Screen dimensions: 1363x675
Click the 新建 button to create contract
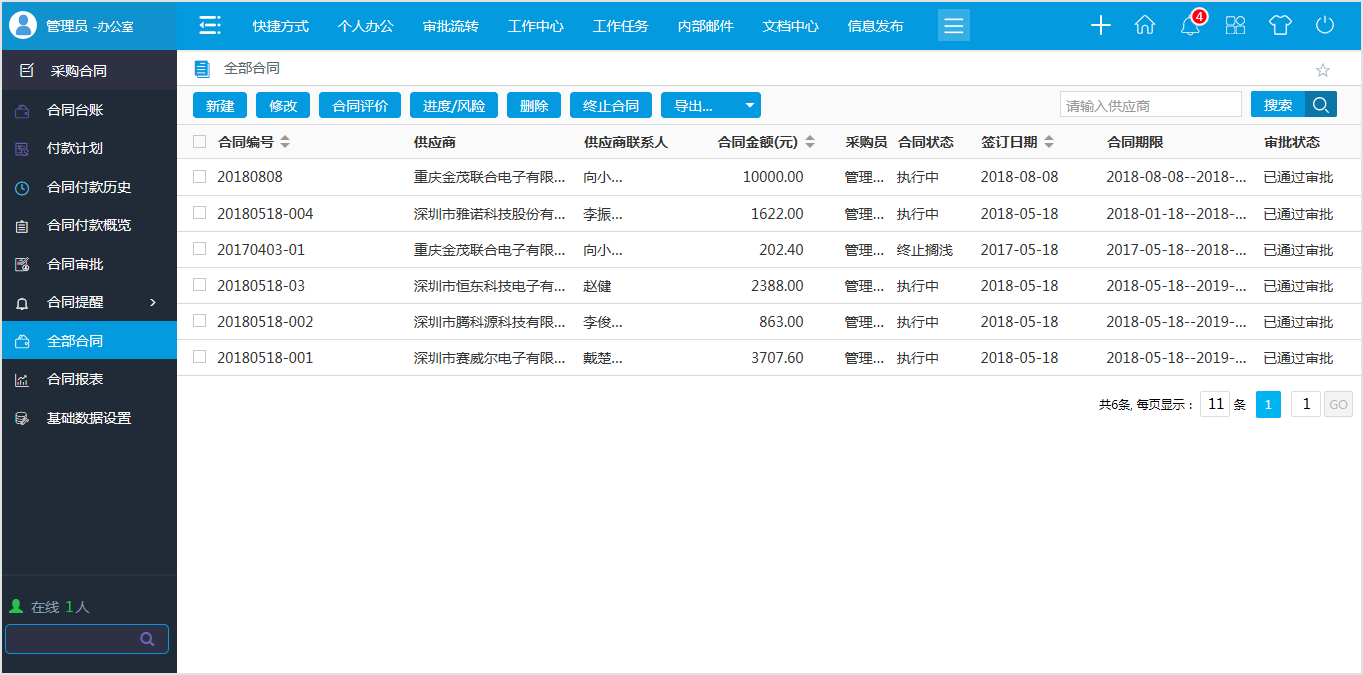coord(219,104)
